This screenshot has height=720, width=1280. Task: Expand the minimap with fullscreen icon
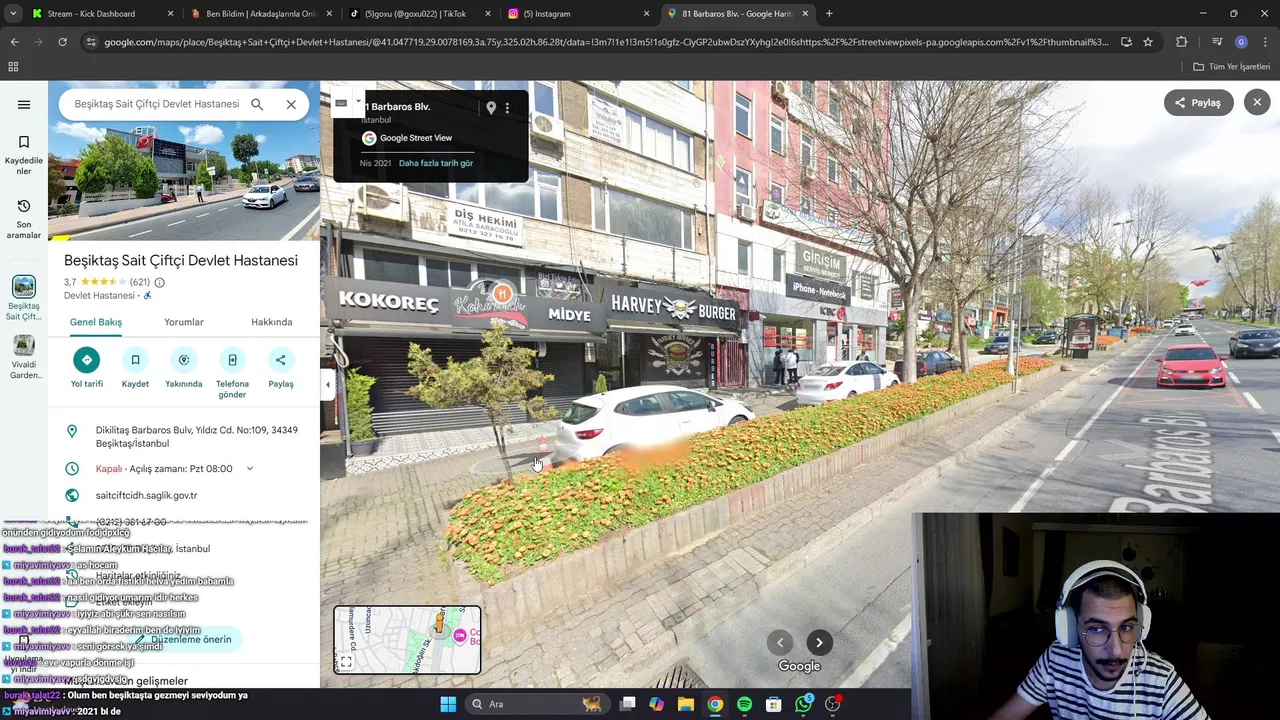click(x=346, y=662)
